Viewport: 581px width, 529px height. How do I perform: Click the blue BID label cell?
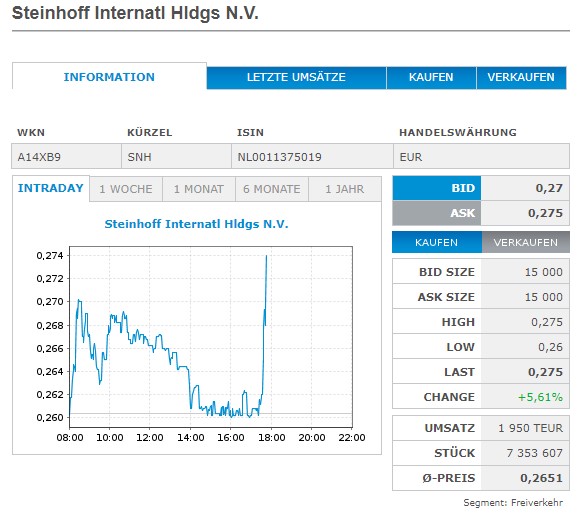437,188
